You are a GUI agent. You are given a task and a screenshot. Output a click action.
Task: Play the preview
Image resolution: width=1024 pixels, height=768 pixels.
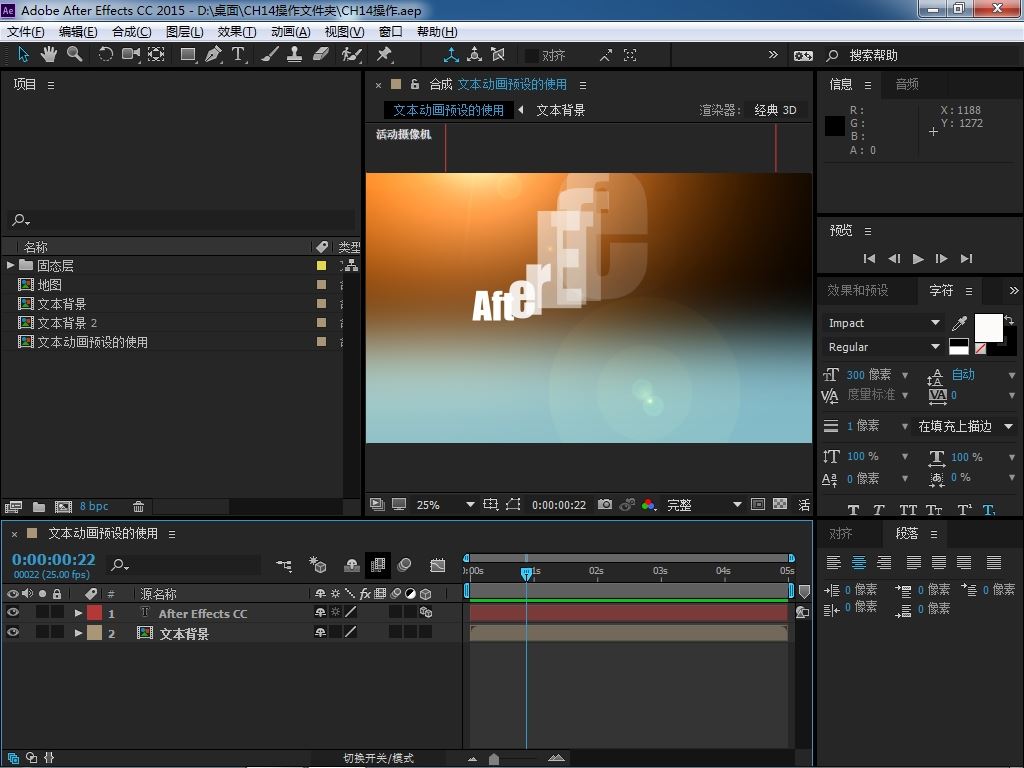[x=918, y=259]
